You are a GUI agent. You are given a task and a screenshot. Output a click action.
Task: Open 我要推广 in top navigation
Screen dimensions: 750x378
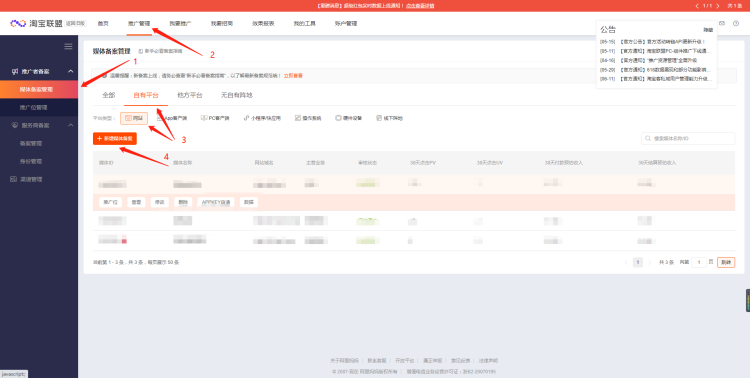pyautogui.click(x=180, y=23)
